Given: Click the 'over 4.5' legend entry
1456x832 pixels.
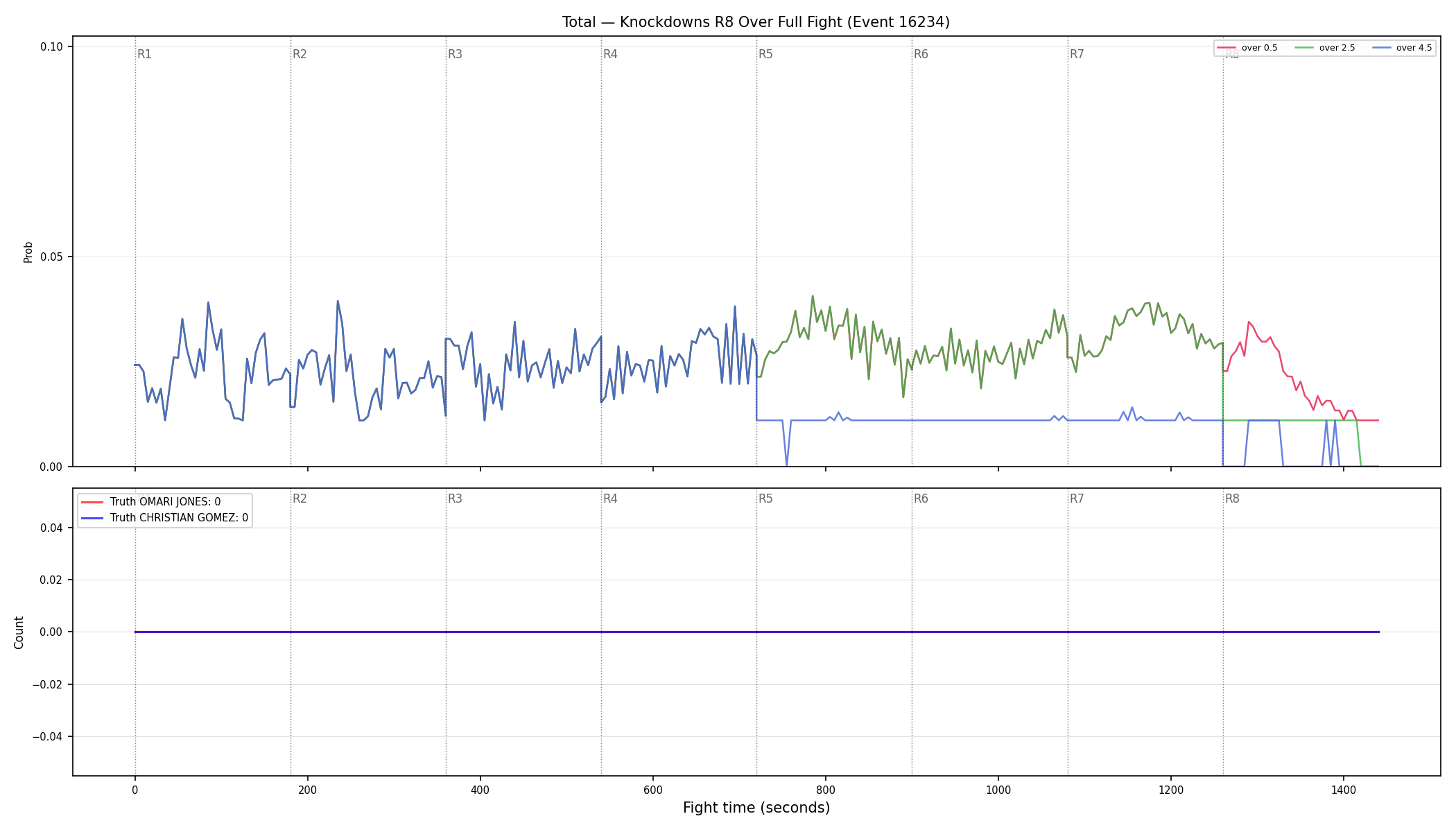Looking at the screenshot, I should pos(1402,48).
